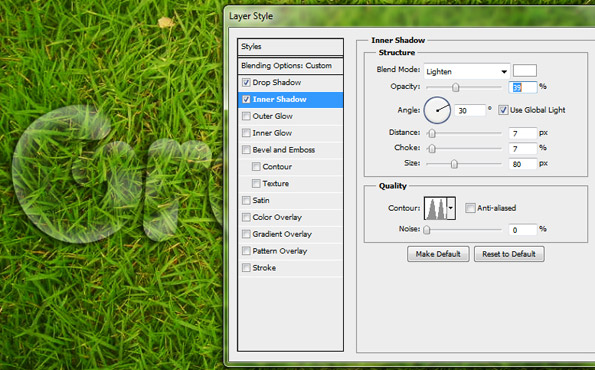Open the contour picker dropdown arrow
Viewport: 595px width, 370px height.
point(451,208)
